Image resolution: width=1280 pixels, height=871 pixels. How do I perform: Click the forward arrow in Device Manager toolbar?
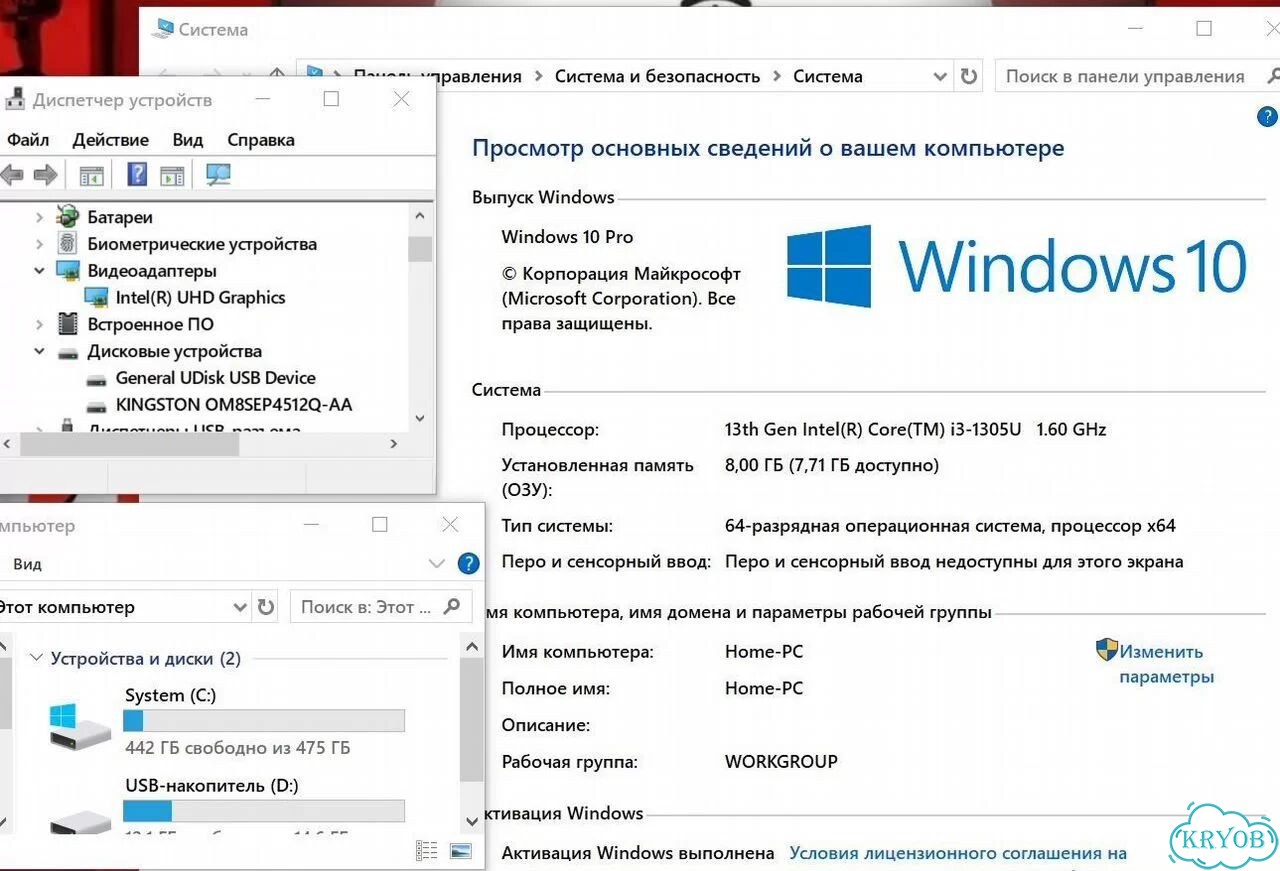(45, 175)
